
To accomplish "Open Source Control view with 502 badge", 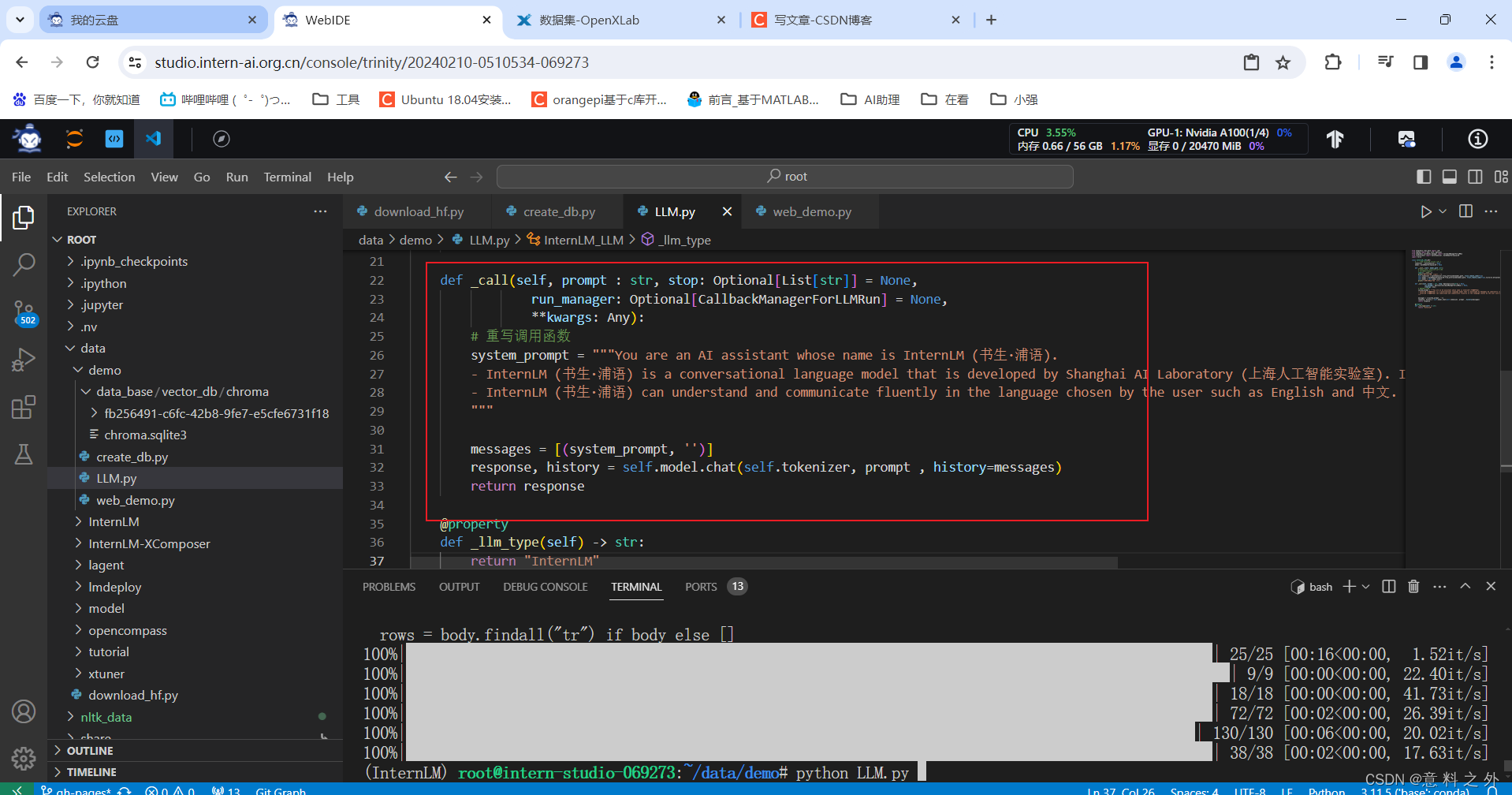I will [x=24, y=313].
